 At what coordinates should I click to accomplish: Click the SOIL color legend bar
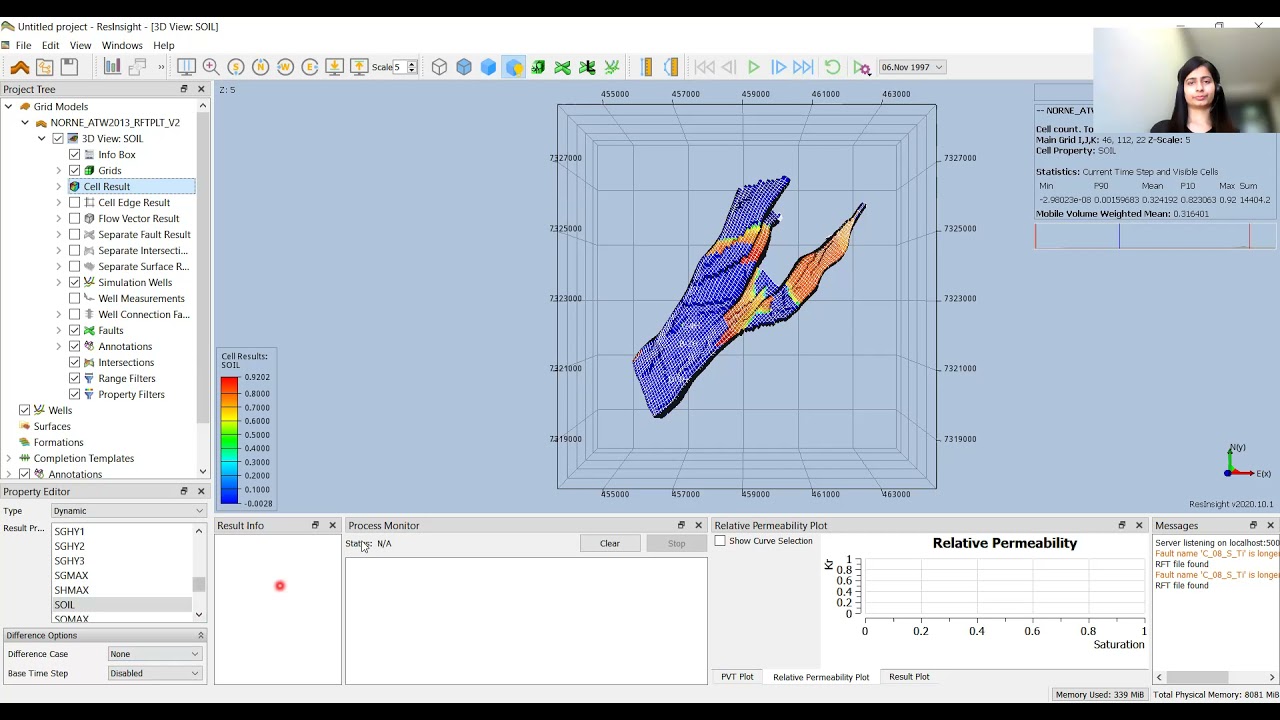(x=230, y=440)
